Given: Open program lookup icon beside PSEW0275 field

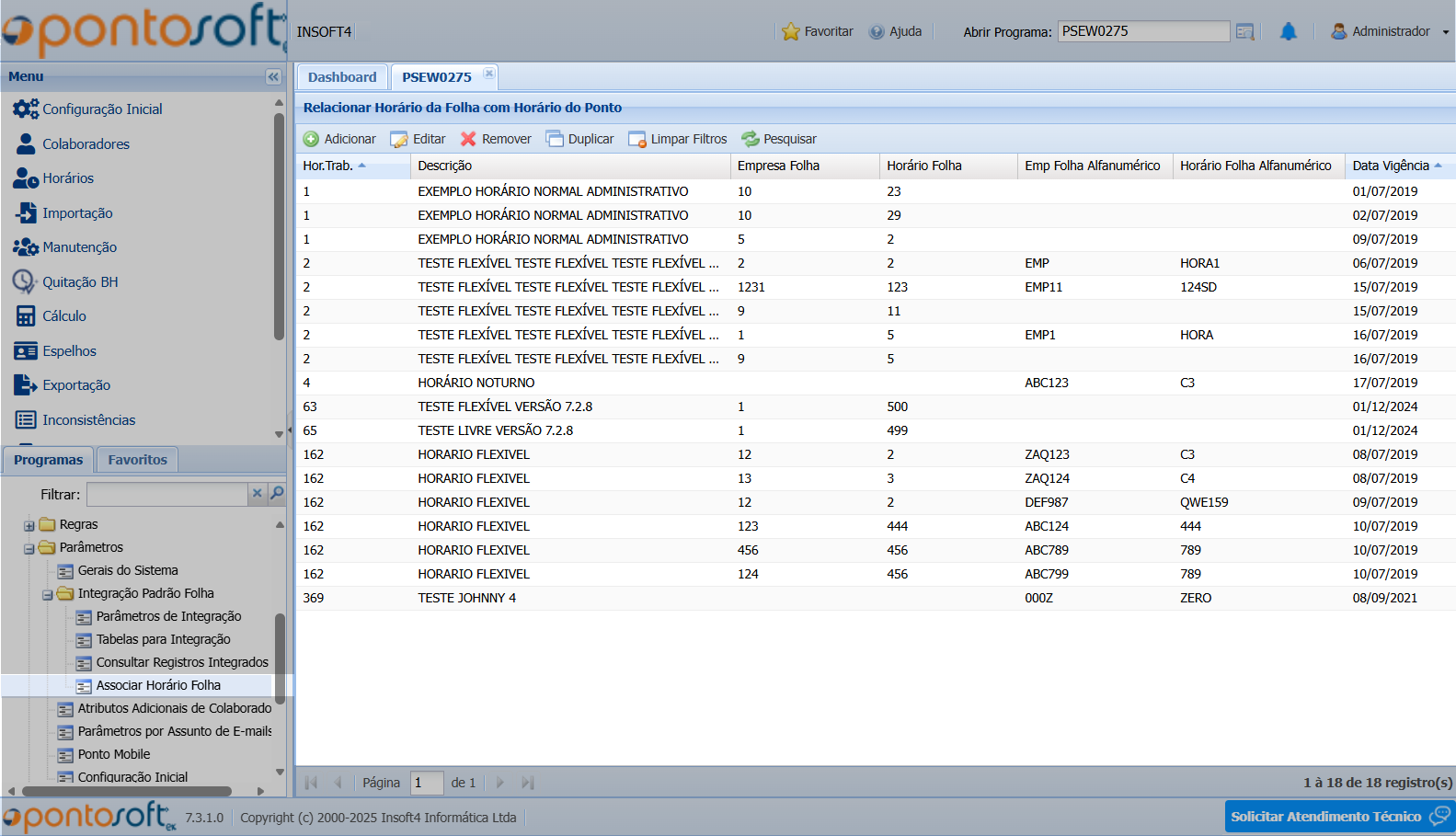Looking at the screenshot, I should click(1244, 32).
